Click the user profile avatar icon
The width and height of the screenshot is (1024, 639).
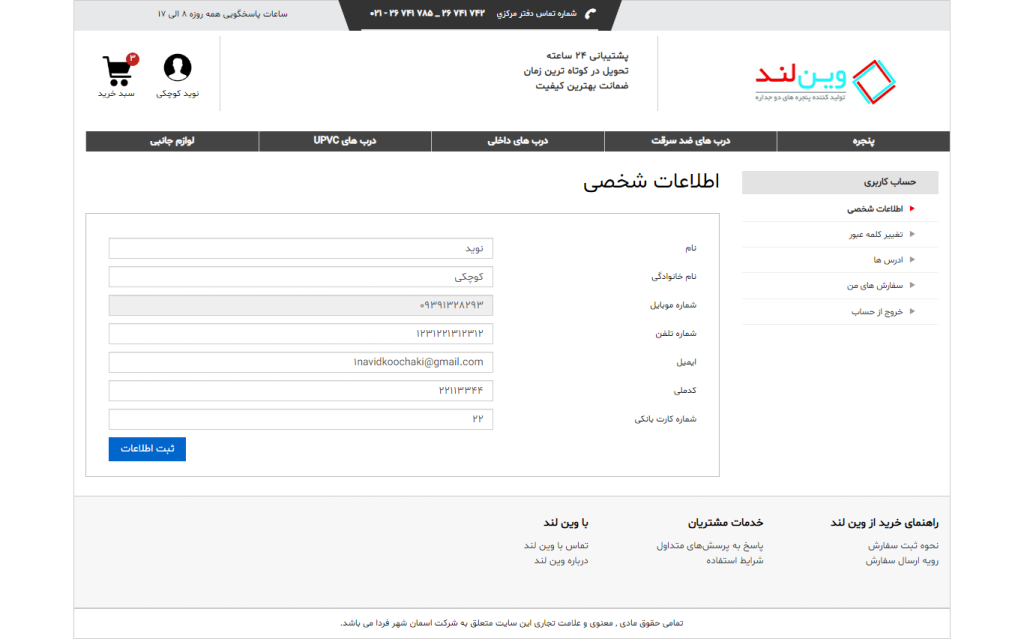pyautogui.click(x=178, y=67)
